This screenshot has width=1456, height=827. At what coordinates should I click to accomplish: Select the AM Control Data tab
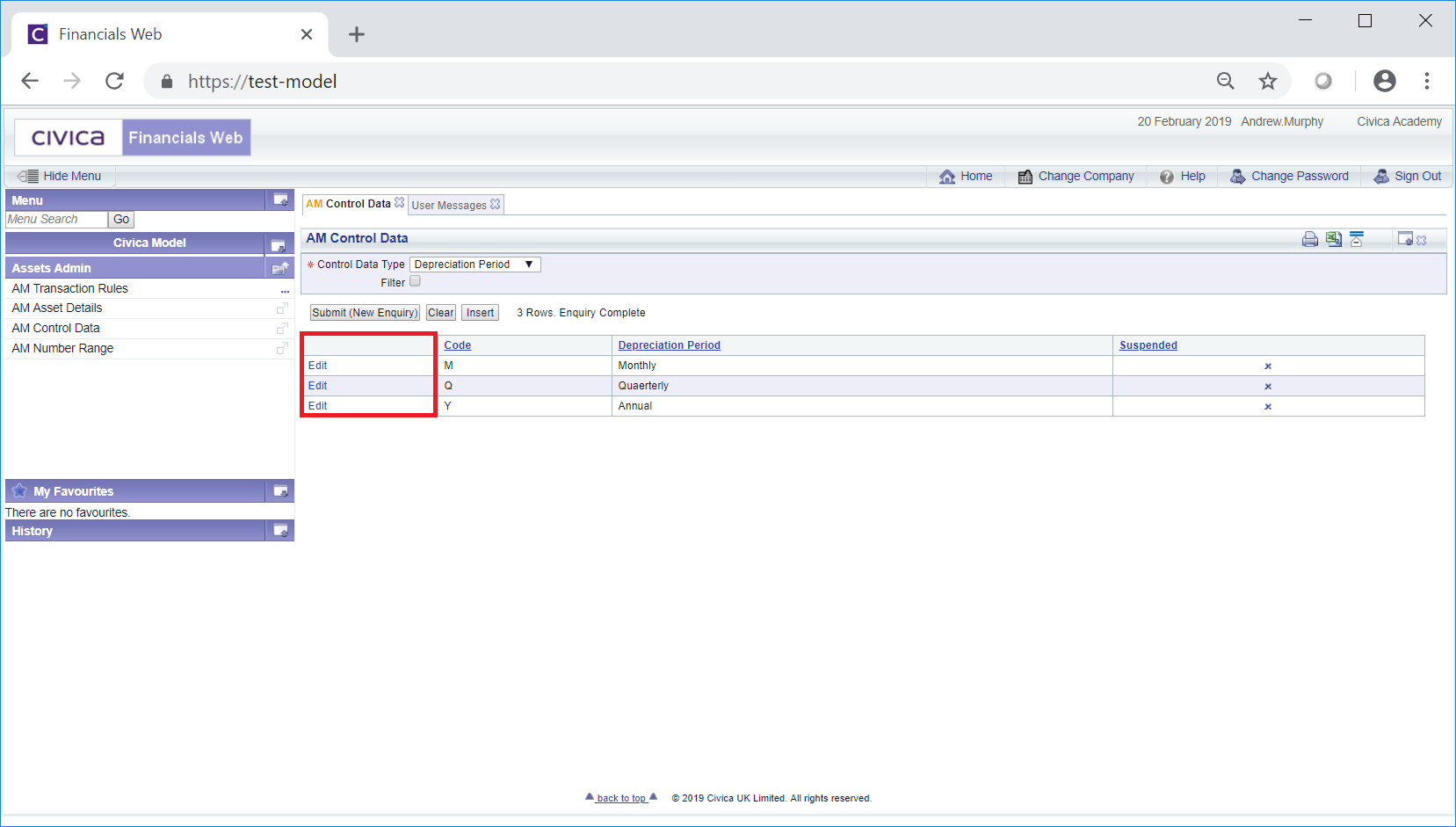[348, 204]
